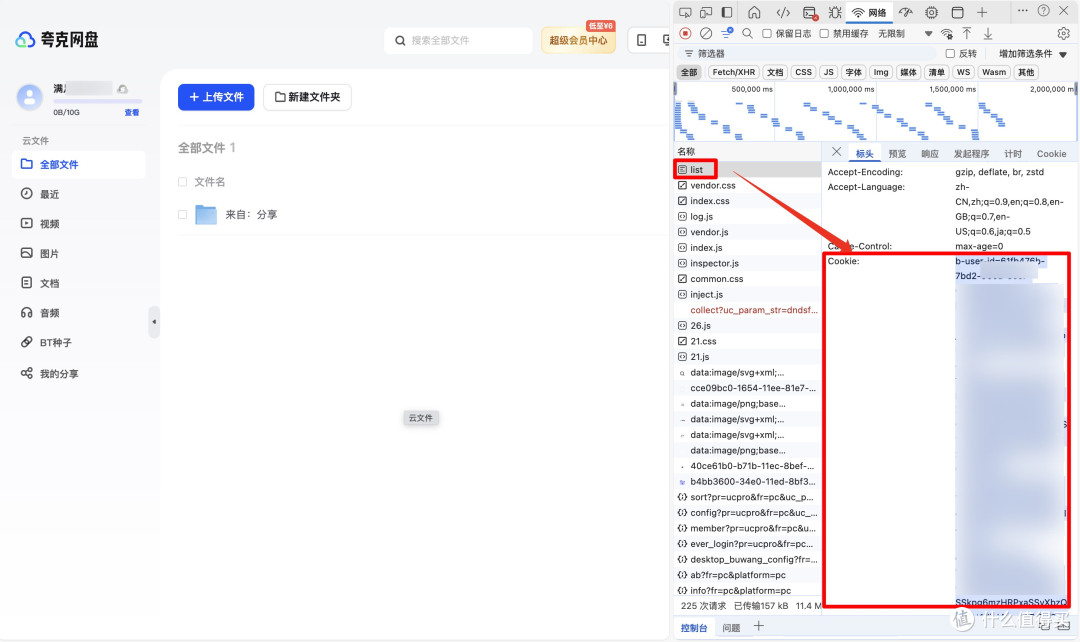
Task: Open 最近 in the sidebar
Action: (79, 194)
